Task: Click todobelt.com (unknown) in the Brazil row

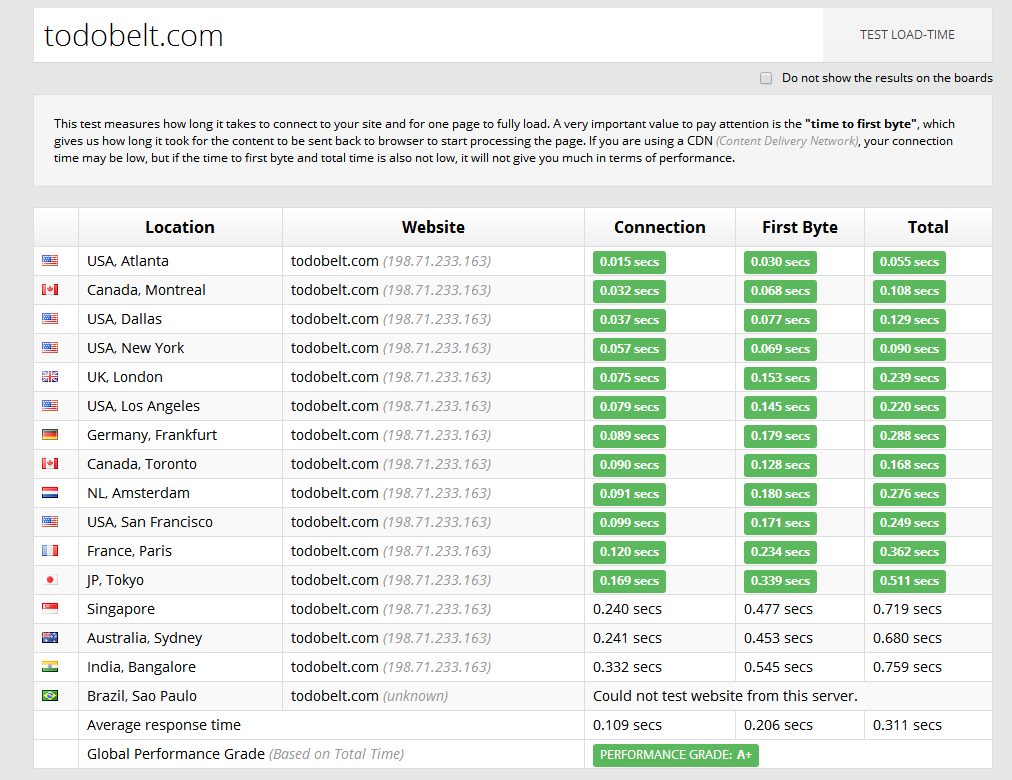Action: tap(369, 696)
